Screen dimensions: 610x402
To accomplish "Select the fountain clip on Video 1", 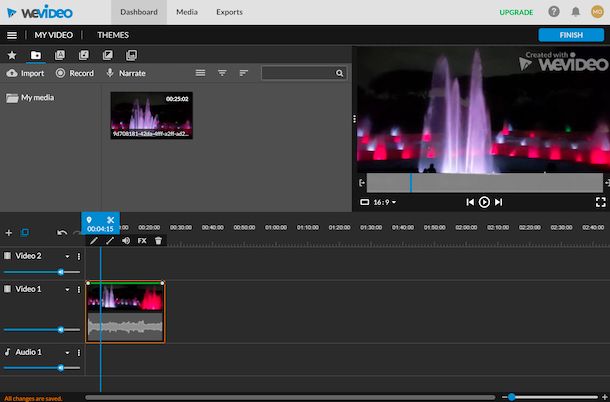I will [x=125, y=312].
